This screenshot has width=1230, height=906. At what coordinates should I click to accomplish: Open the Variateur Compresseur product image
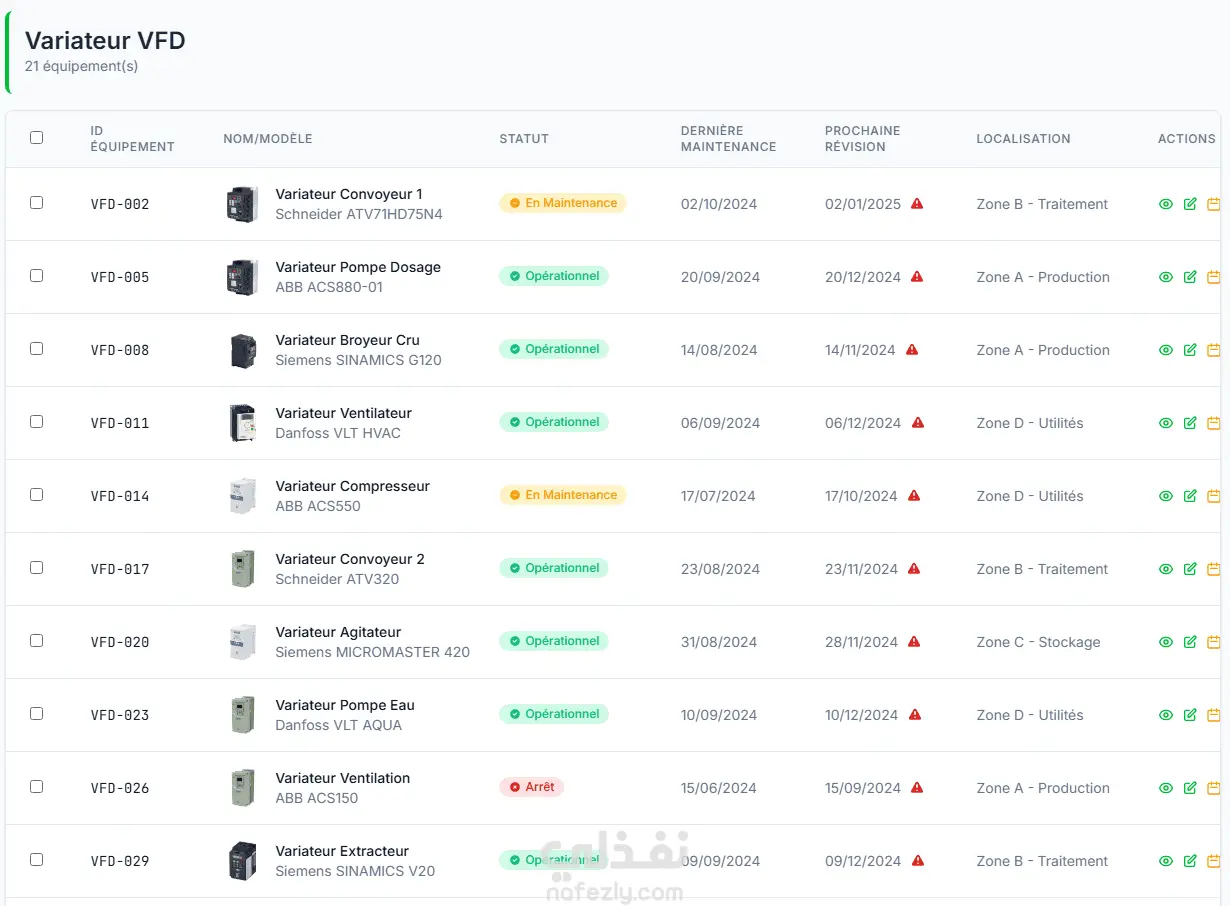242,496
